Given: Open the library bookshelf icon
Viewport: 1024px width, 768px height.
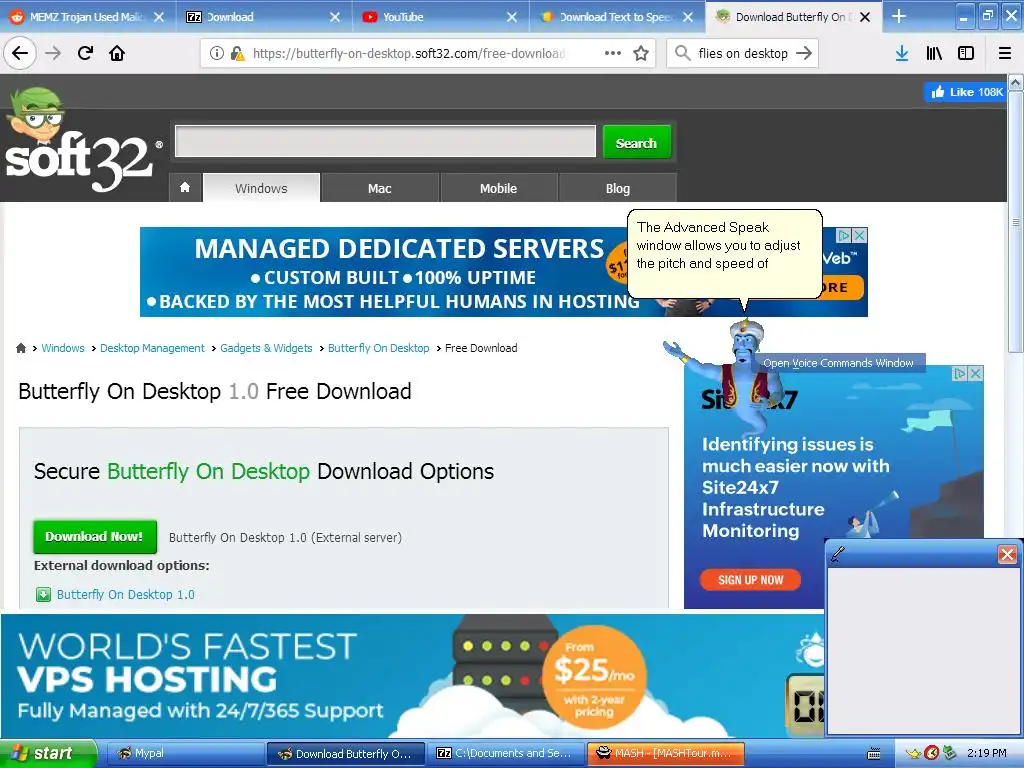Looking at the screenshot, I should click(934, 53).
